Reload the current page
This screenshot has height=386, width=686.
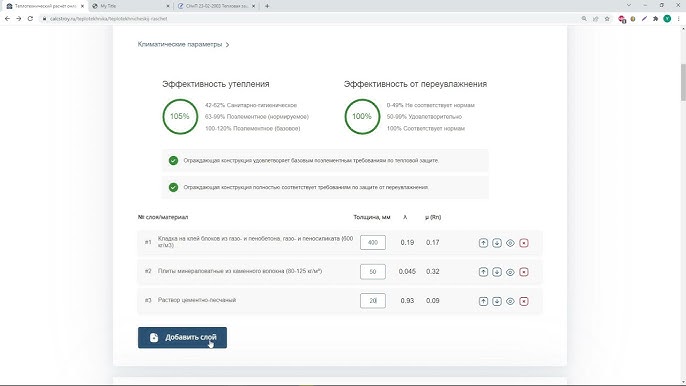pos(30,19)
